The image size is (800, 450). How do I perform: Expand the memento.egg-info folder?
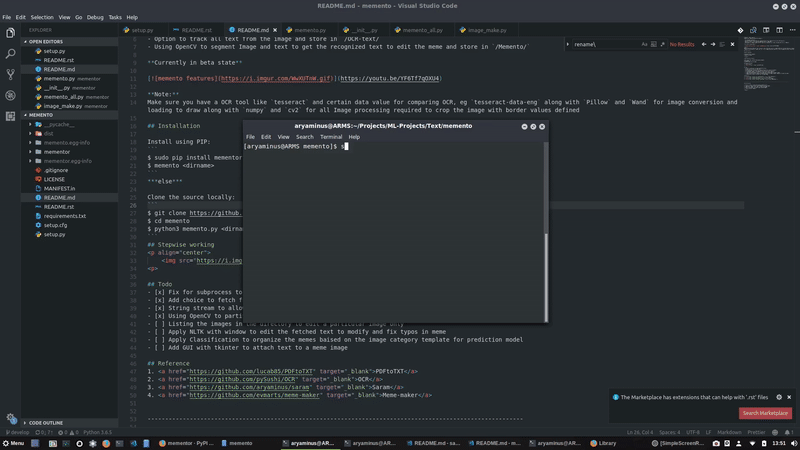coord(69,142)
